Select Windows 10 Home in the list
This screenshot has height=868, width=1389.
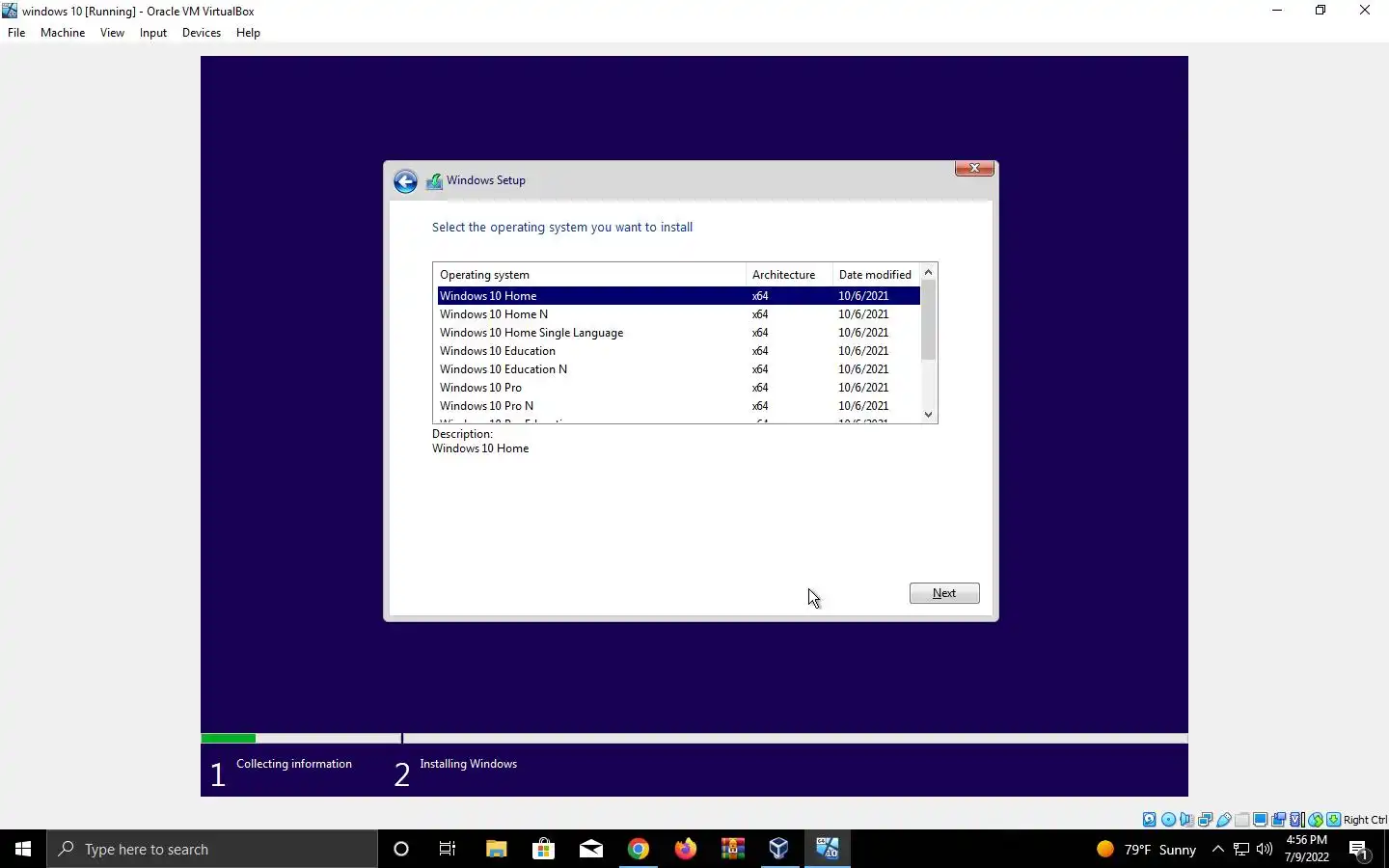point(678,296)
